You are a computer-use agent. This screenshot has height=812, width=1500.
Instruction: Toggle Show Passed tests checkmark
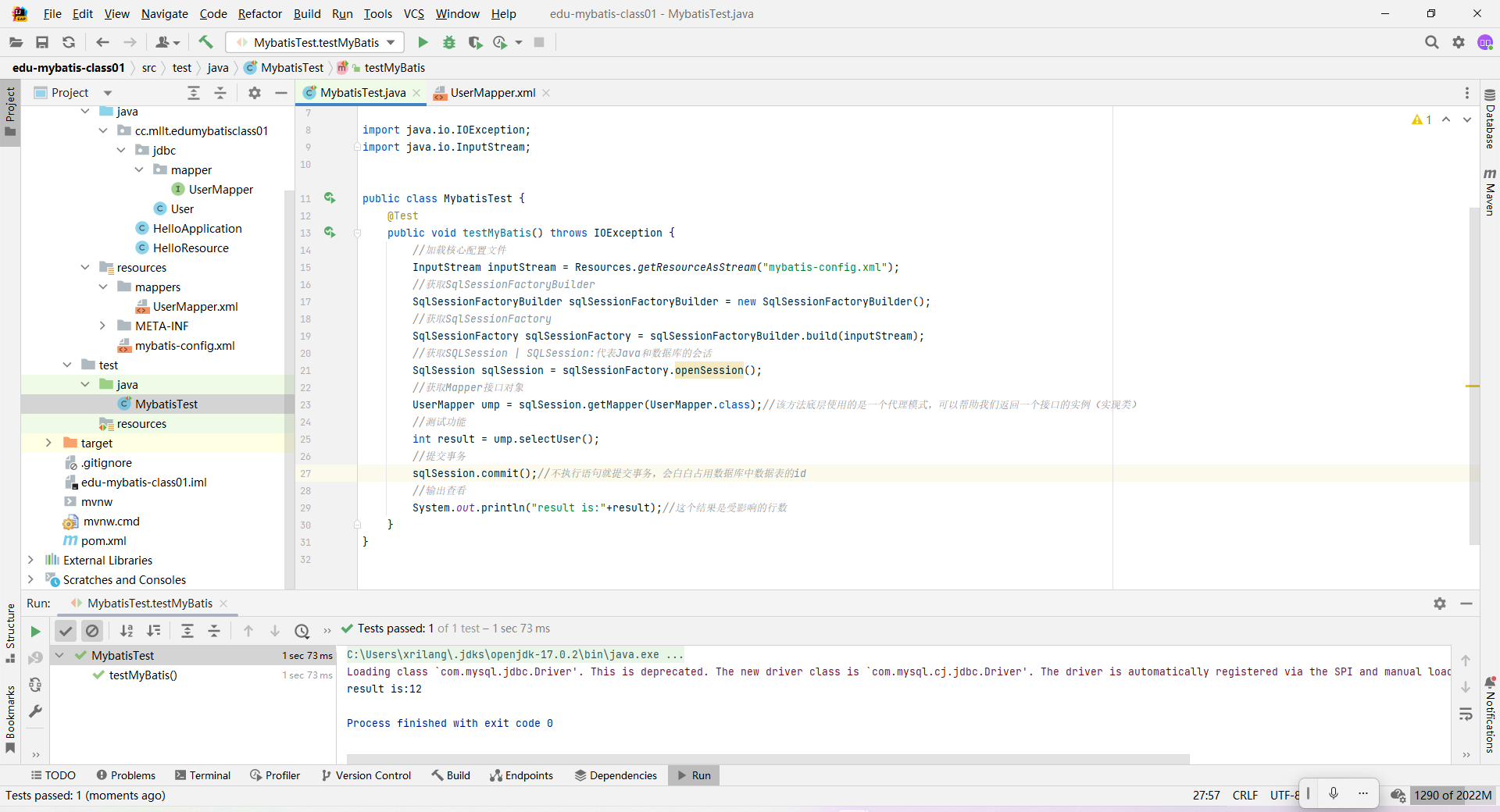[66, 631]
